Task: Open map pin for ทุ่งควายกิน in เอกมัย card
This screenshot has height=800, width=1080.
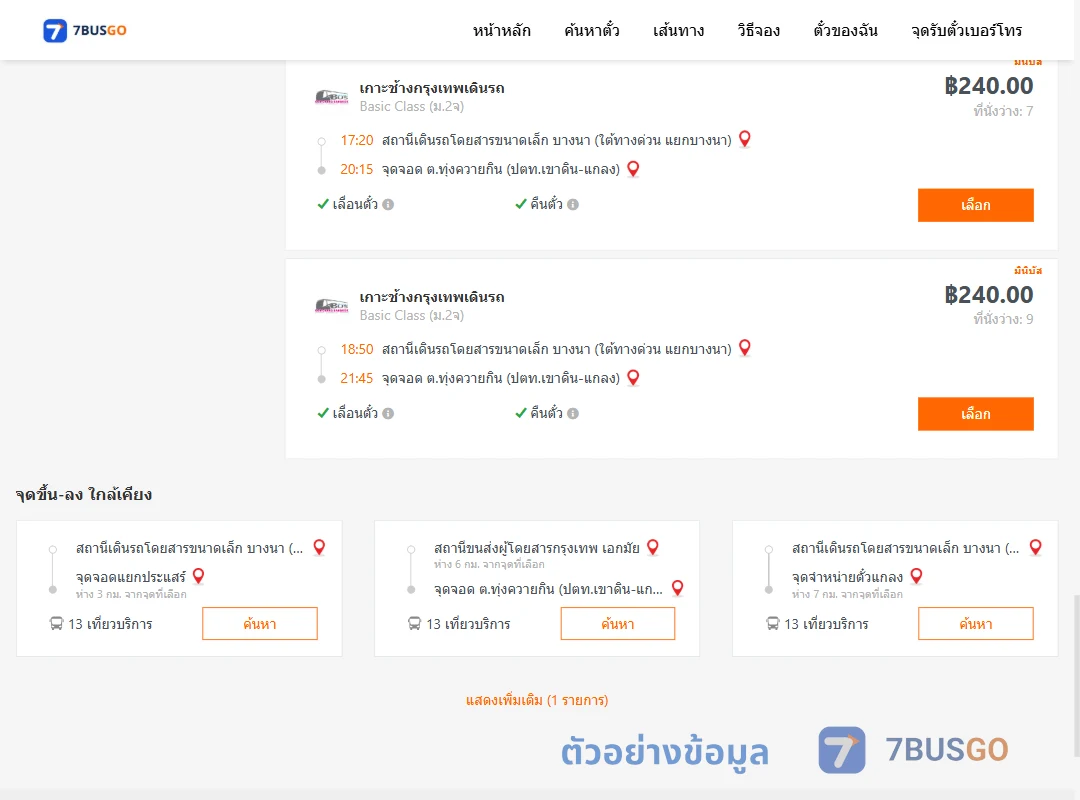Action: point(678,588)
